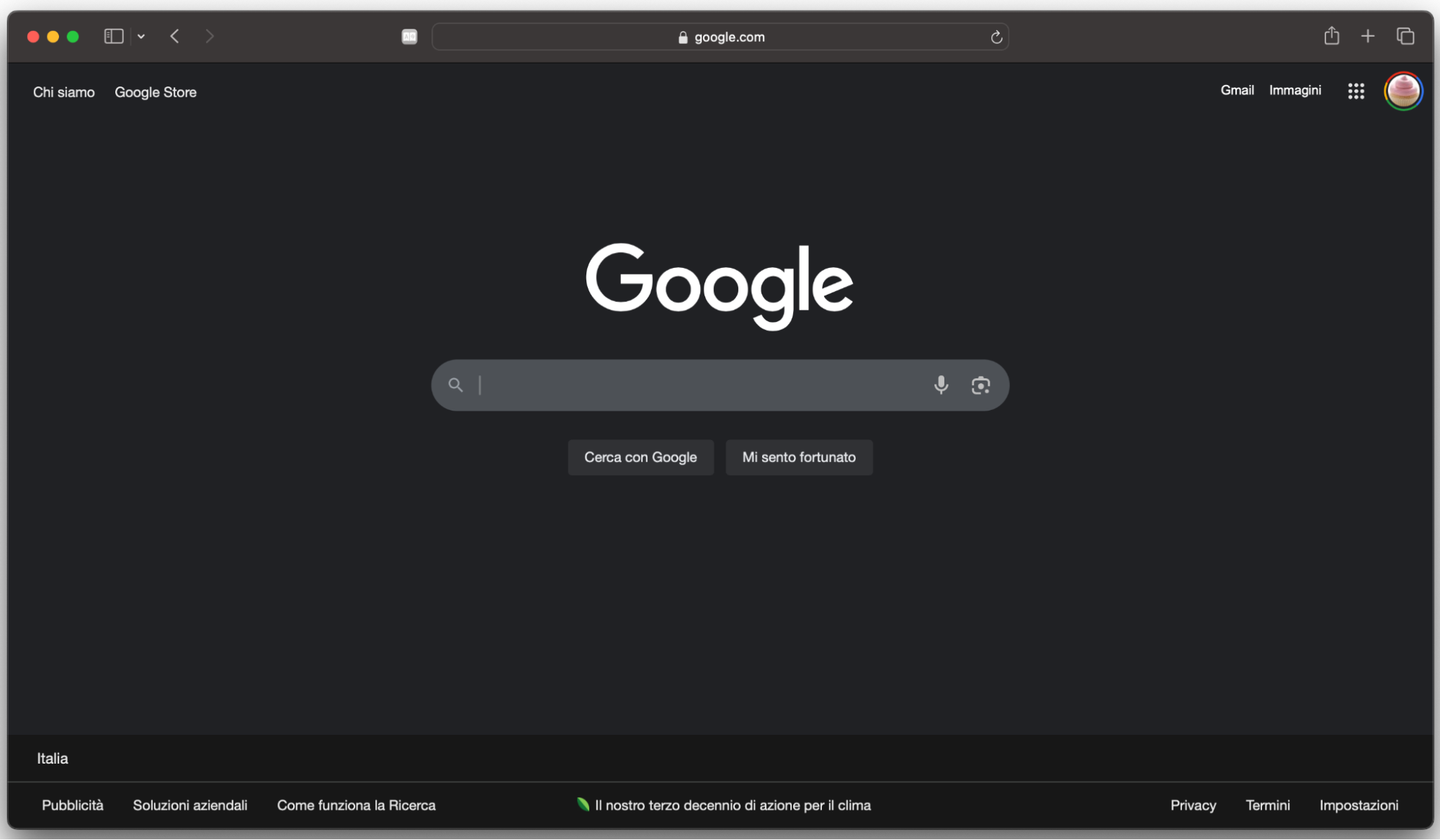Open the sidebar options chevron

[x=140, y=36]
